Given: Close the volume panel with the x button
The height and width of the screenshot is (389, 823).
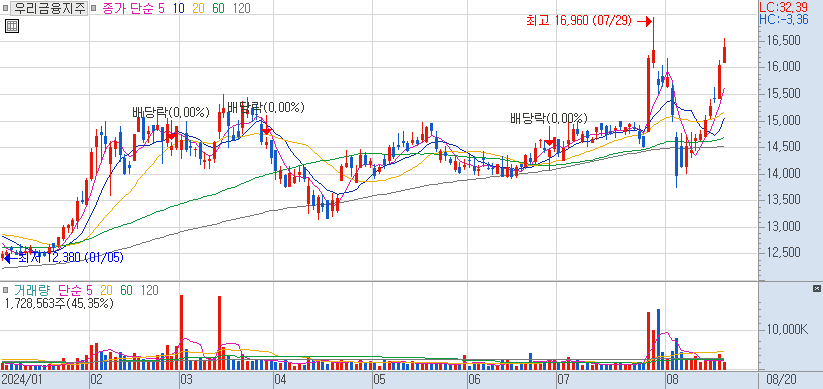Looking at the screenshot, I should (x=816, y=288).
